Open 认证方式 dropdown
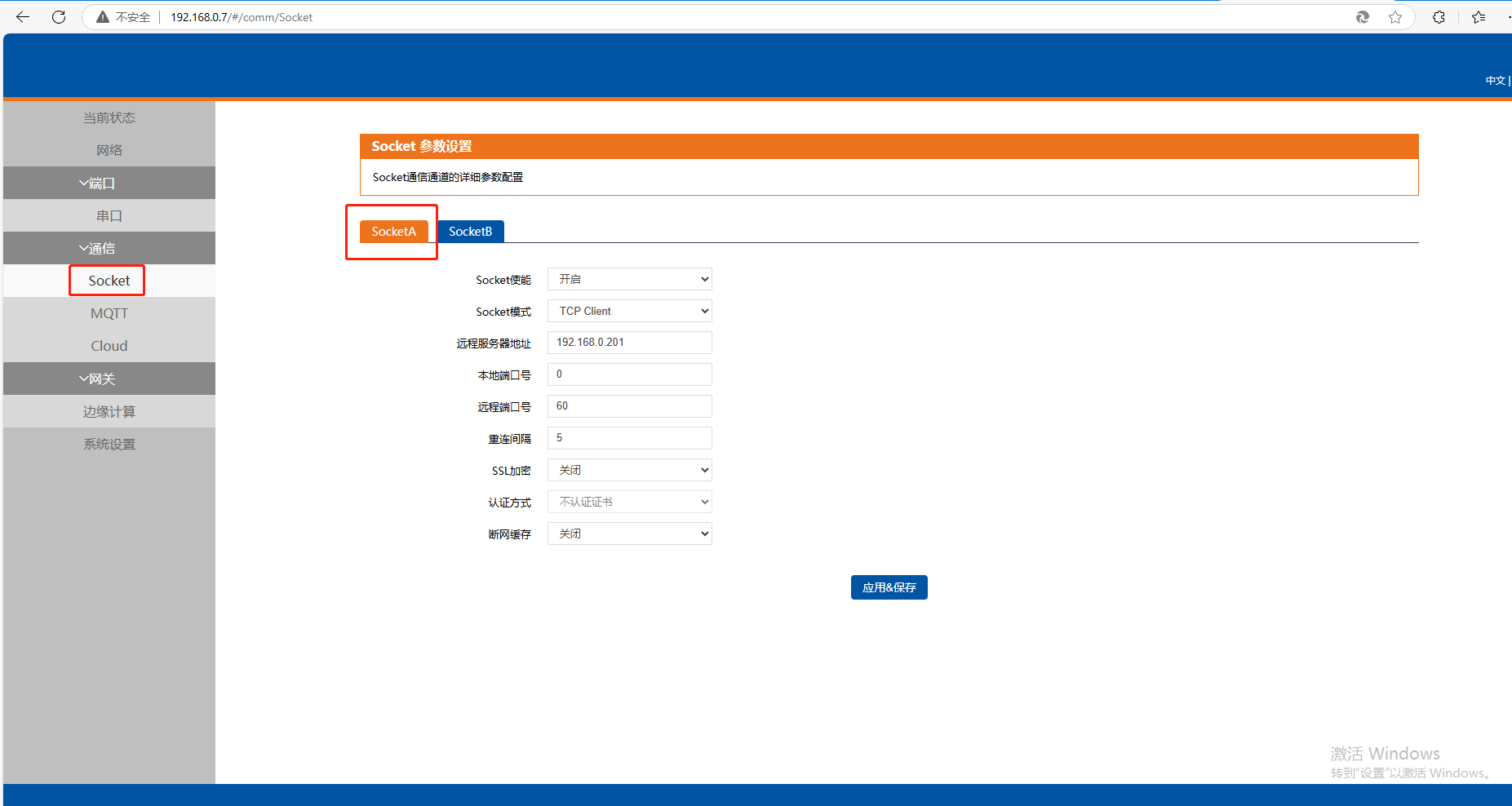Screen dimensions: 1512x806 [630, 502]
